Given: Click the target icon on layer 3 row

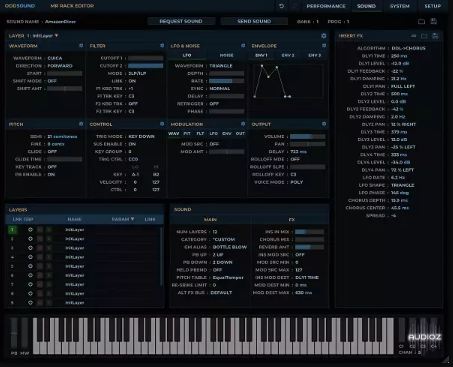Looking at the screenshot, I should (x=30, y=248).
